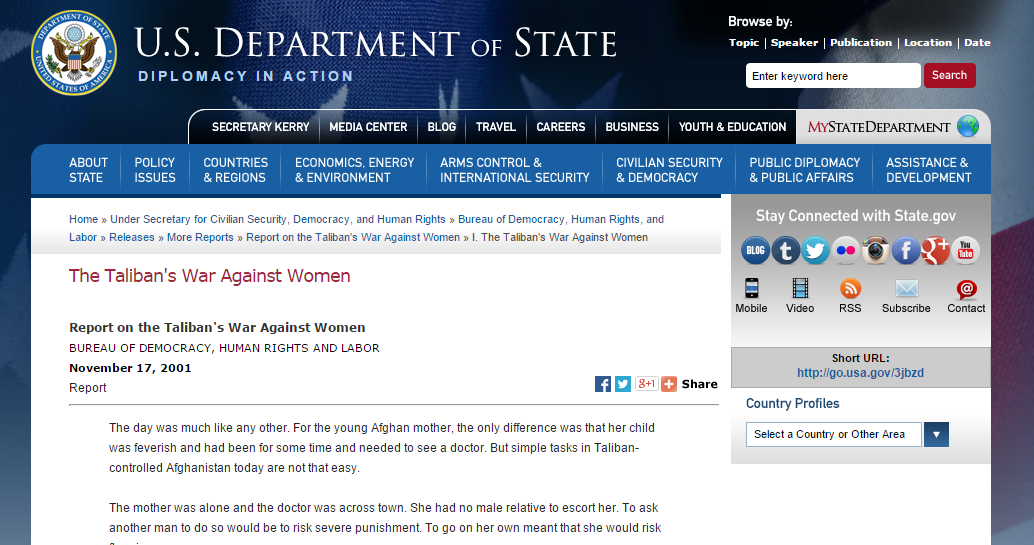Click the orange RSS feed icon
This screenshot has height=545, width=1034.
(x=850, y=289)
